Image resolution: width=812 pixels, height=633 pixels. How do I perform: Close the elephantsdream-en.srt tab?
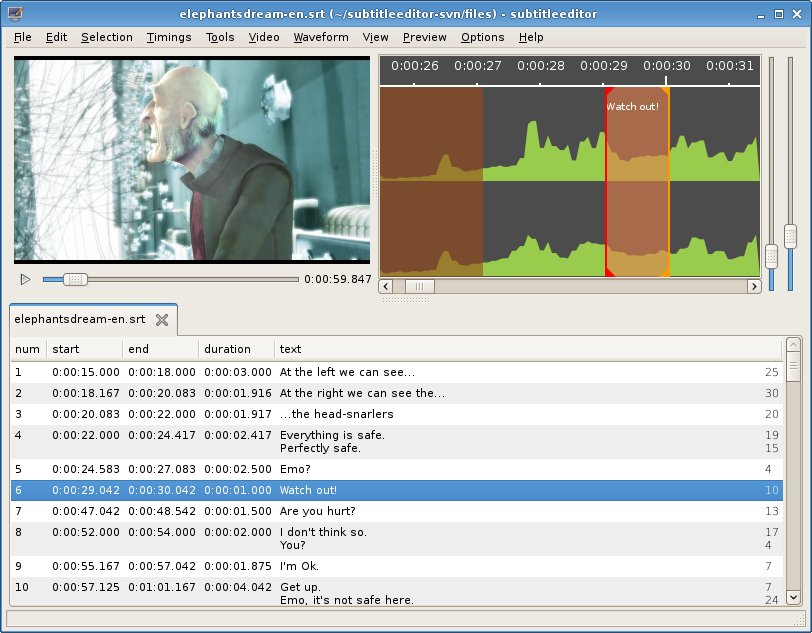[x=162, y=320]
